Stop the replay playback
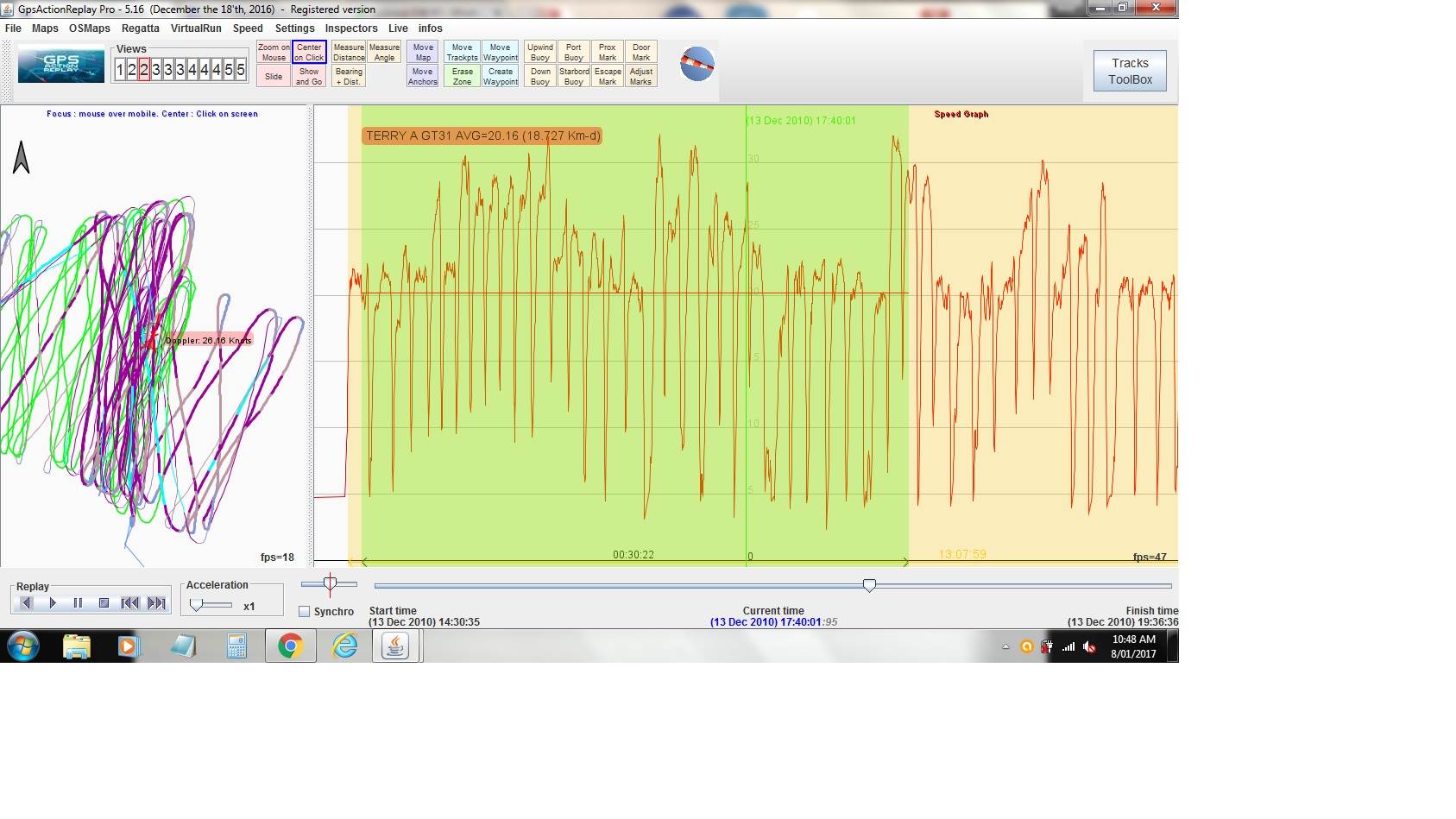Image resolution: width=1456 pixels, height=819 pixels. coord(104,603)
